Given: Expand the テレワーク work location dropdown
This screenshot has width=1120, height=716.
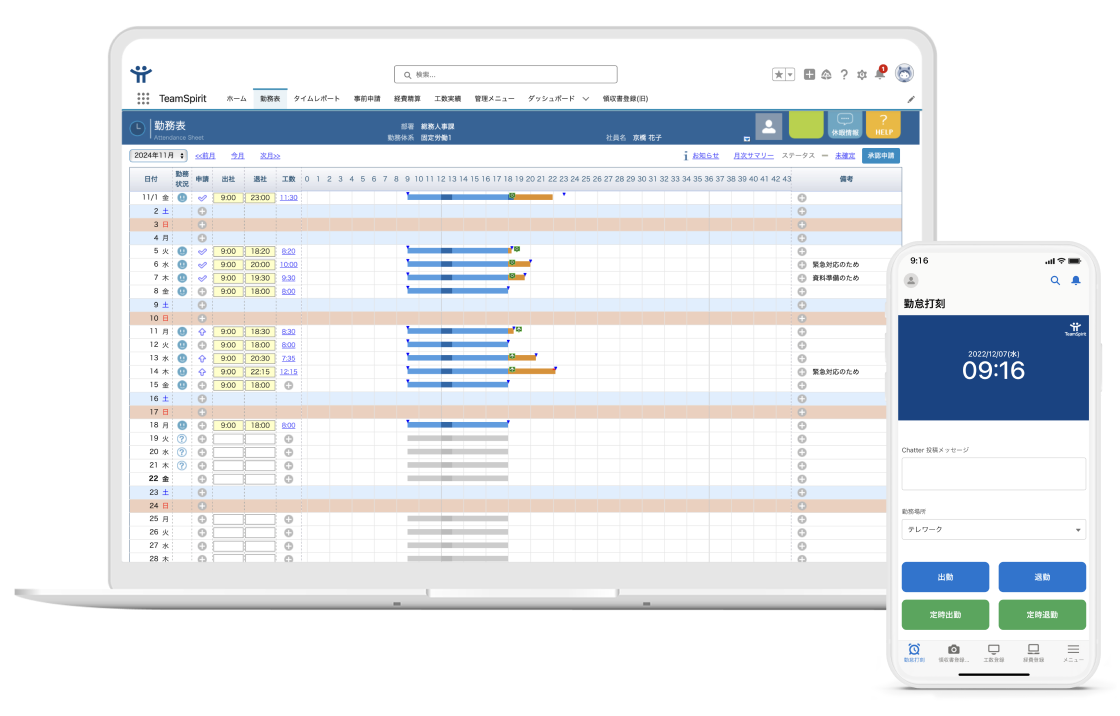Looking at the screenshot, I should pyautogui.click(x=993, y=530).
